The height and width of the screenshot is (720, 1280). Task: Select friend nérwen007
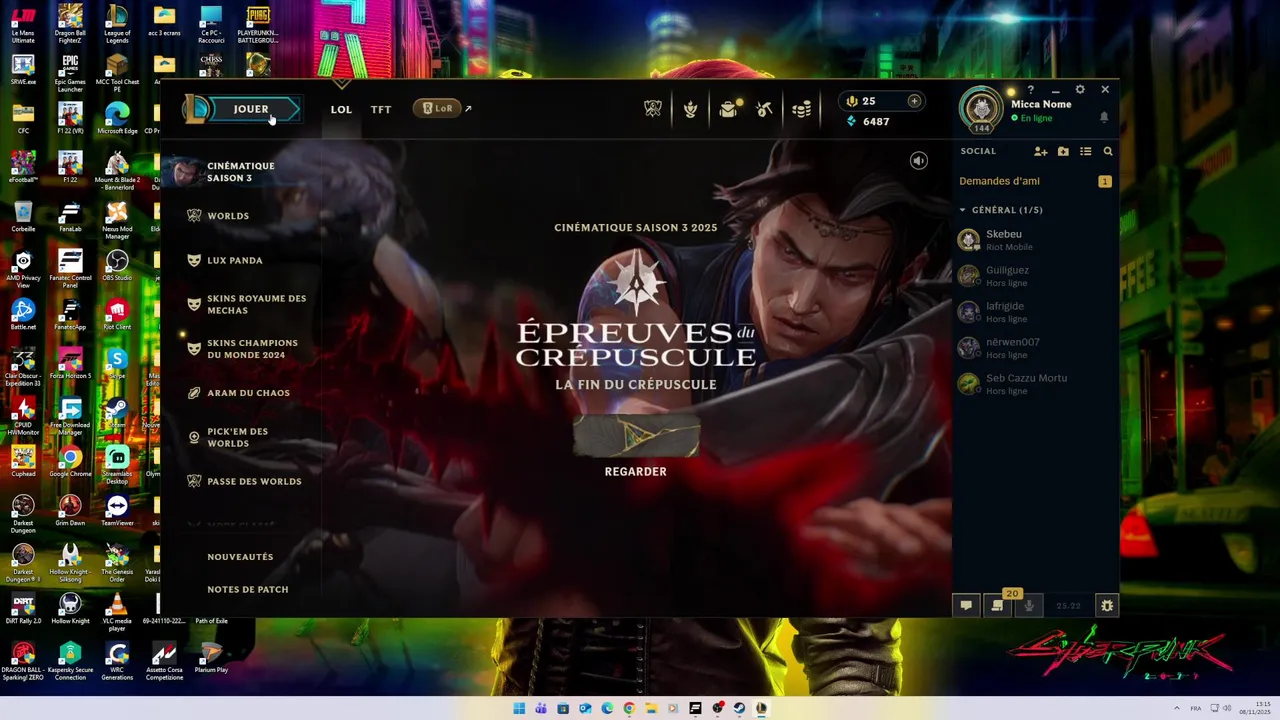[x=1035, y=348]
